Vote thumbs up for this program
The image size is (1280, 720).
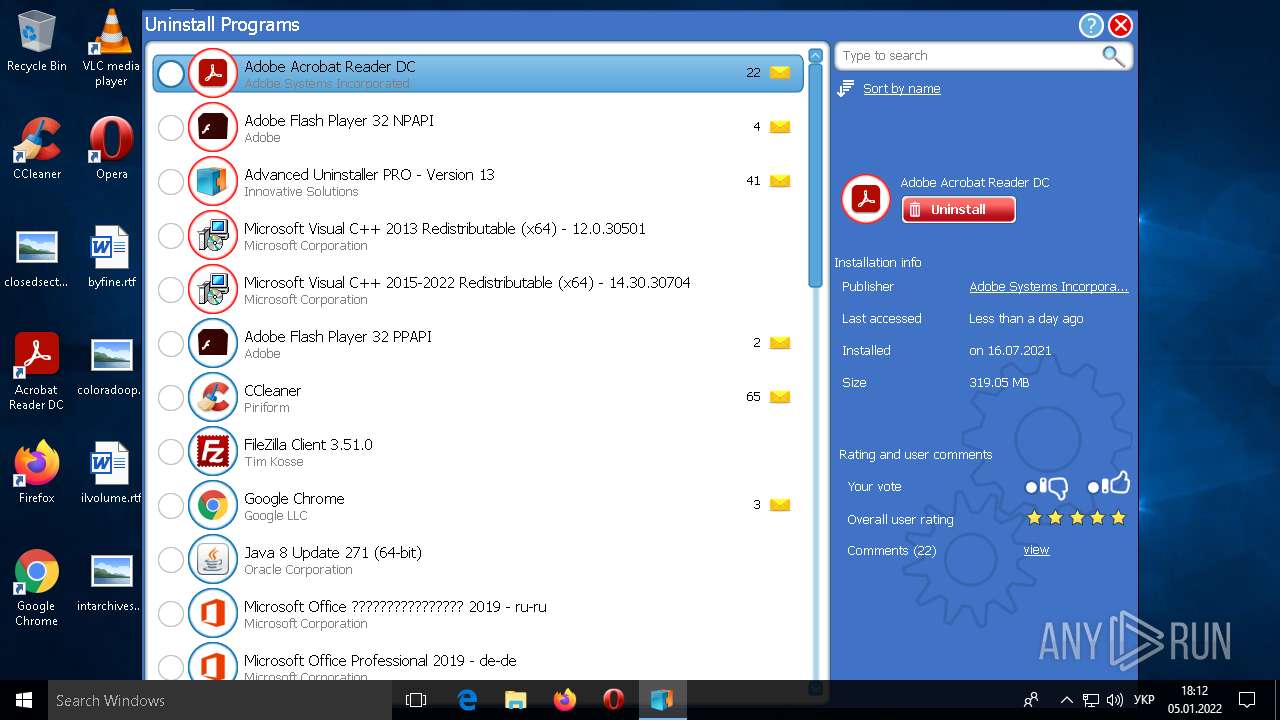click(1108, 485)
